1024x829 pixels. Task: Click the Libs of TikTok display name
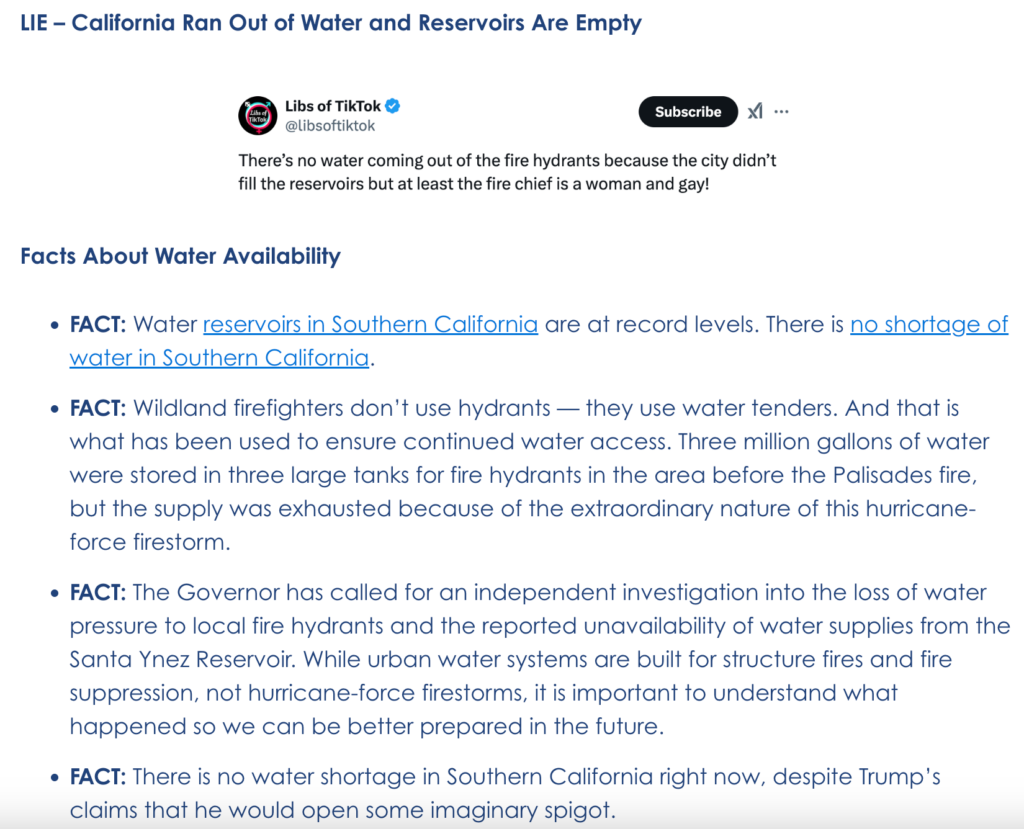(x=332, y=106)
